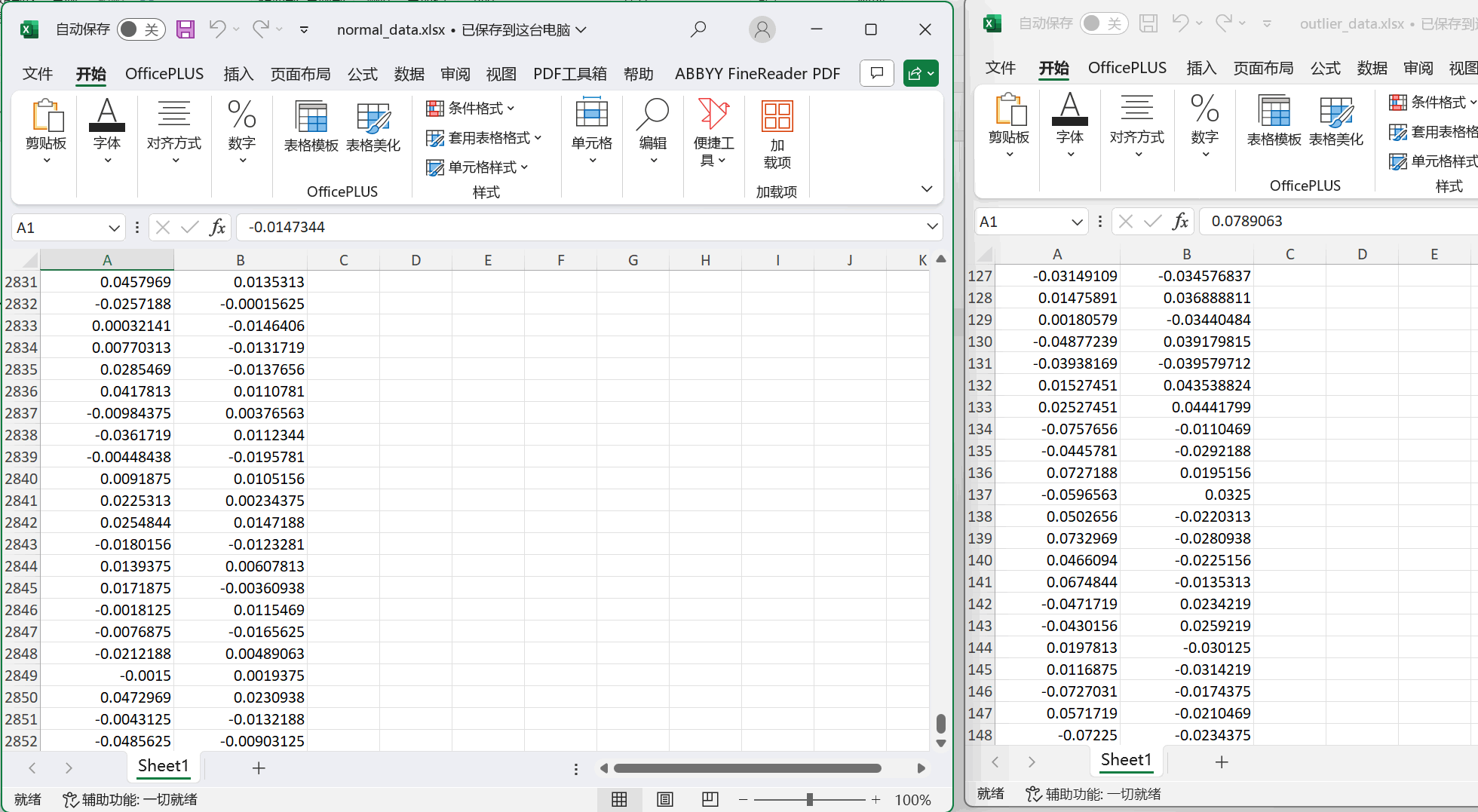Switch to 公式 tab in normal_data

click(363, 74)
